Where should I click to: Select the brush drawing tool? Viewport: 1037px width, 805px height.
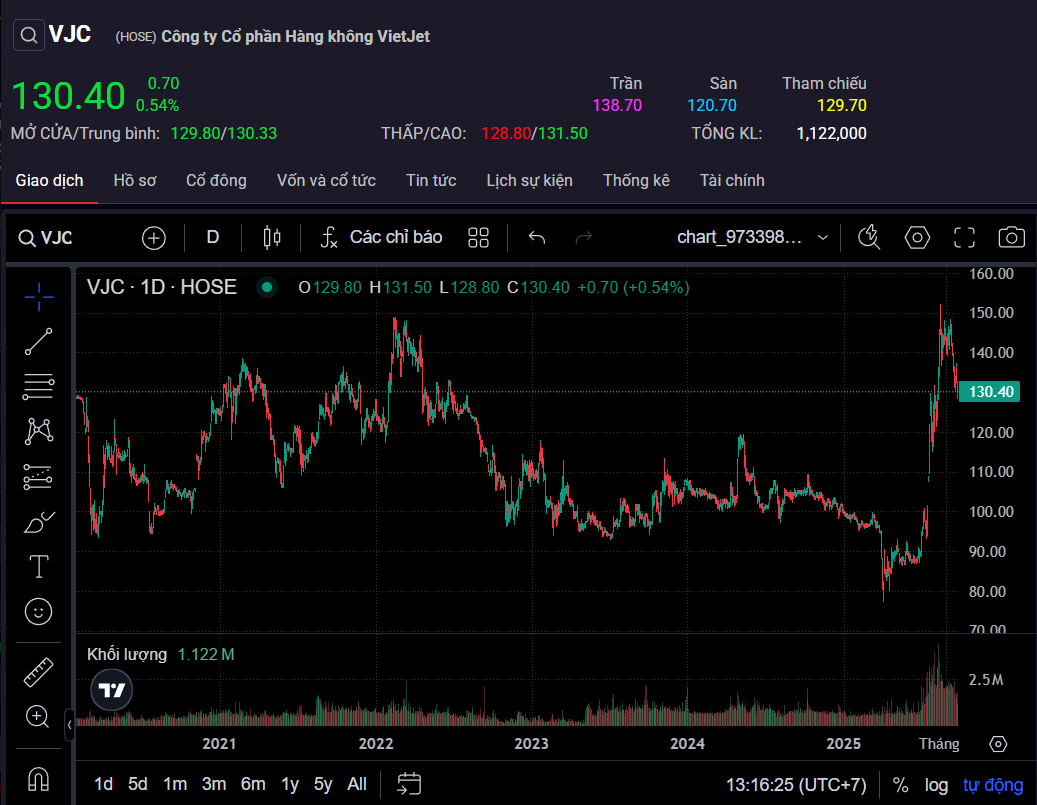click(38, 522)
